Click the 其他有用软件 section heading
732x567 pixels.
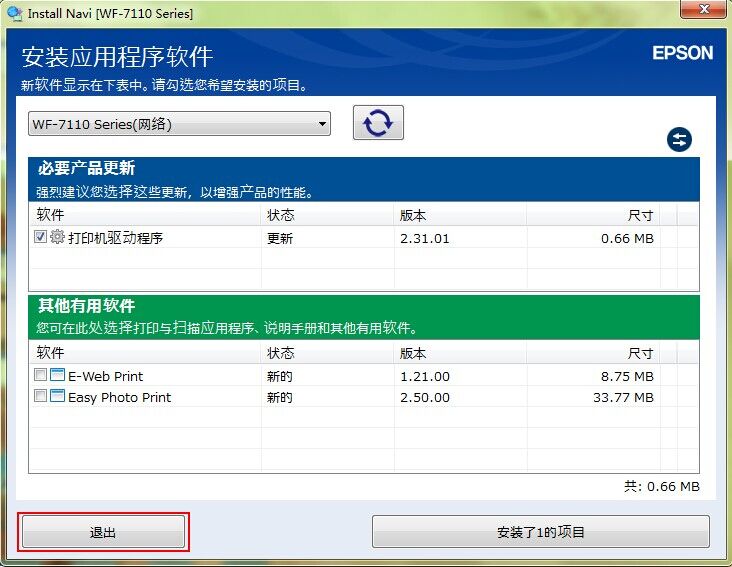87,306
